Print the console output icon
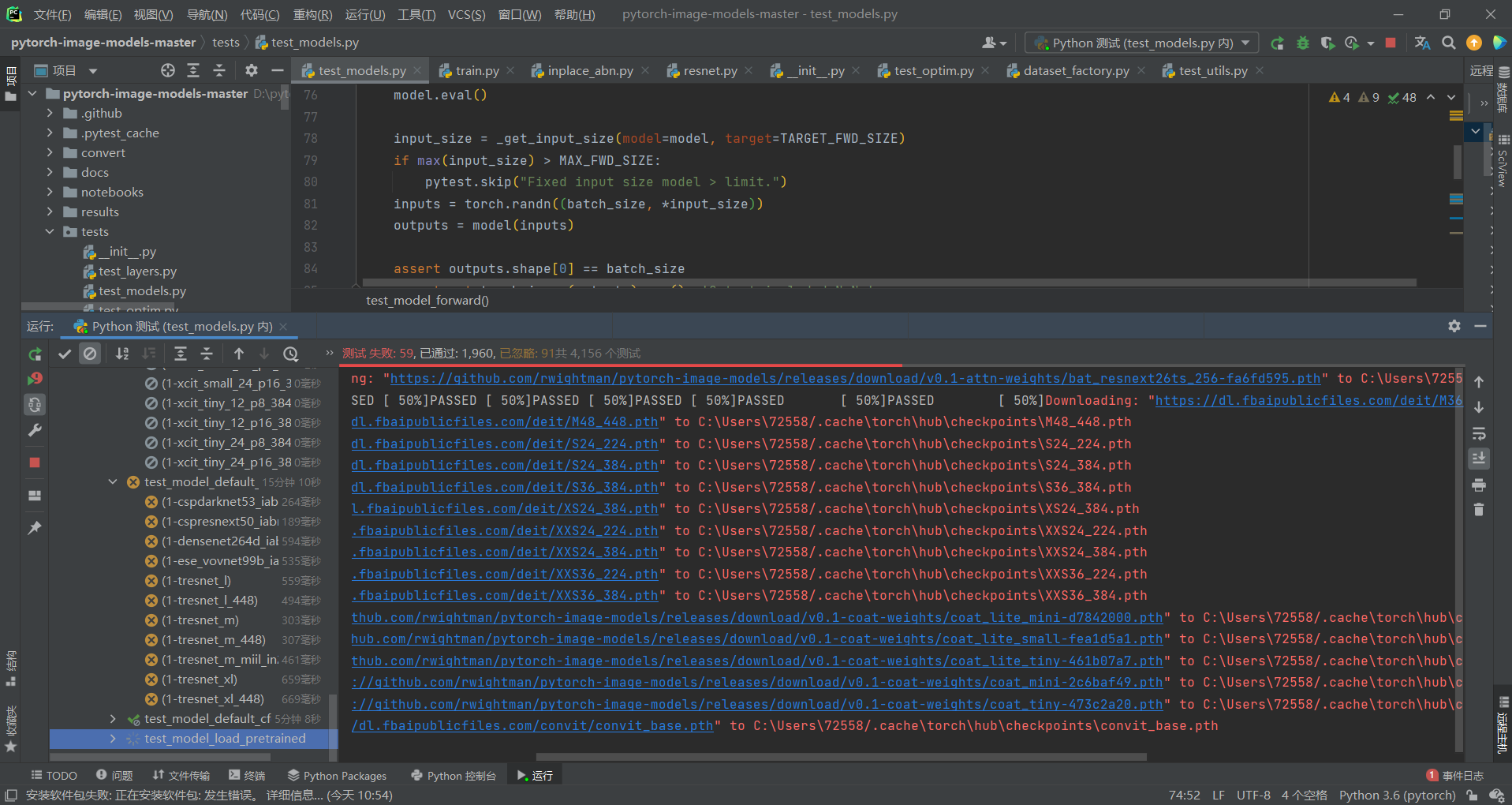The width and height of the screenshot is (1512, 805). tap(1479, 485)
